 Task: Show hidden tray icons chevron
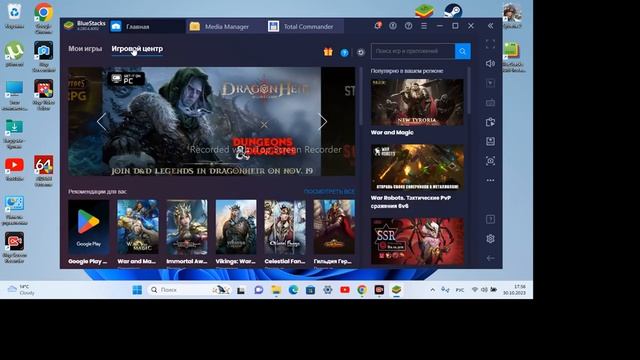coord(432,290)
